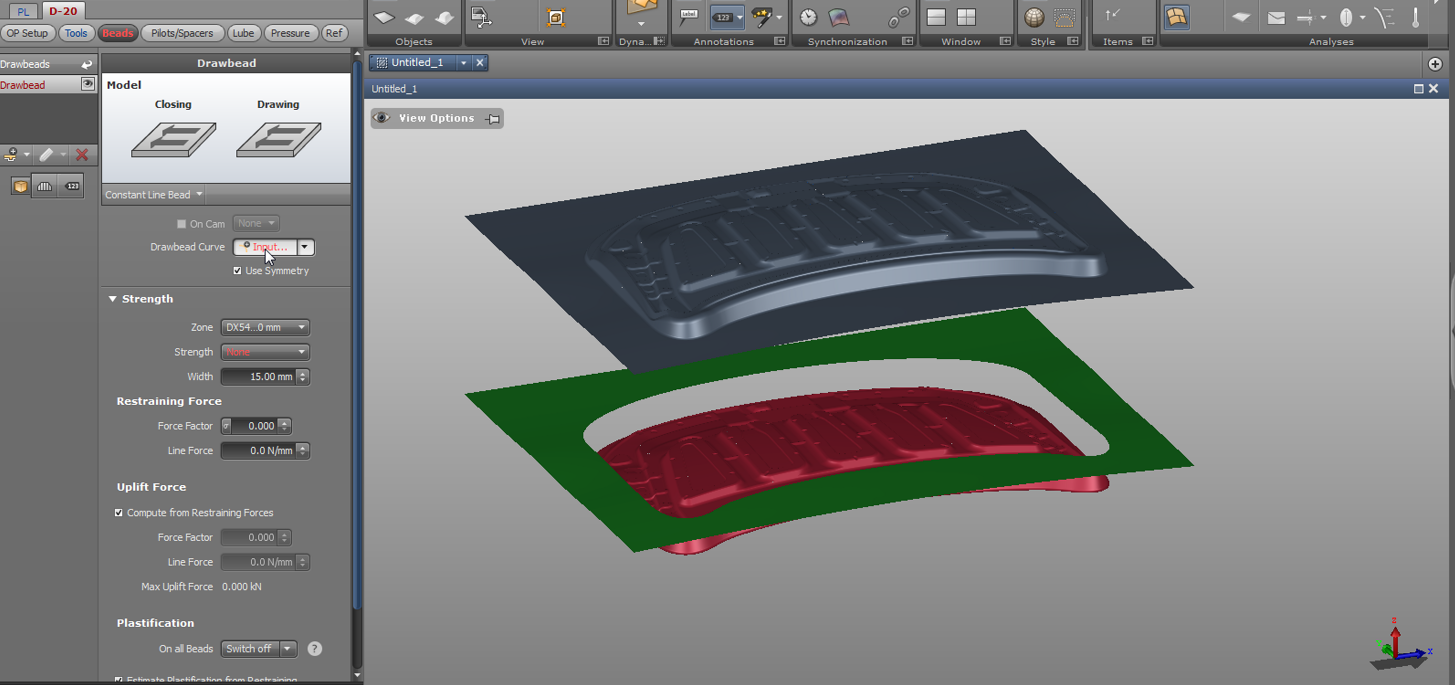The width and height of the screenshot is (1455, 685).
Task: Click the Plastification help question mark
Action: (314, 649)
